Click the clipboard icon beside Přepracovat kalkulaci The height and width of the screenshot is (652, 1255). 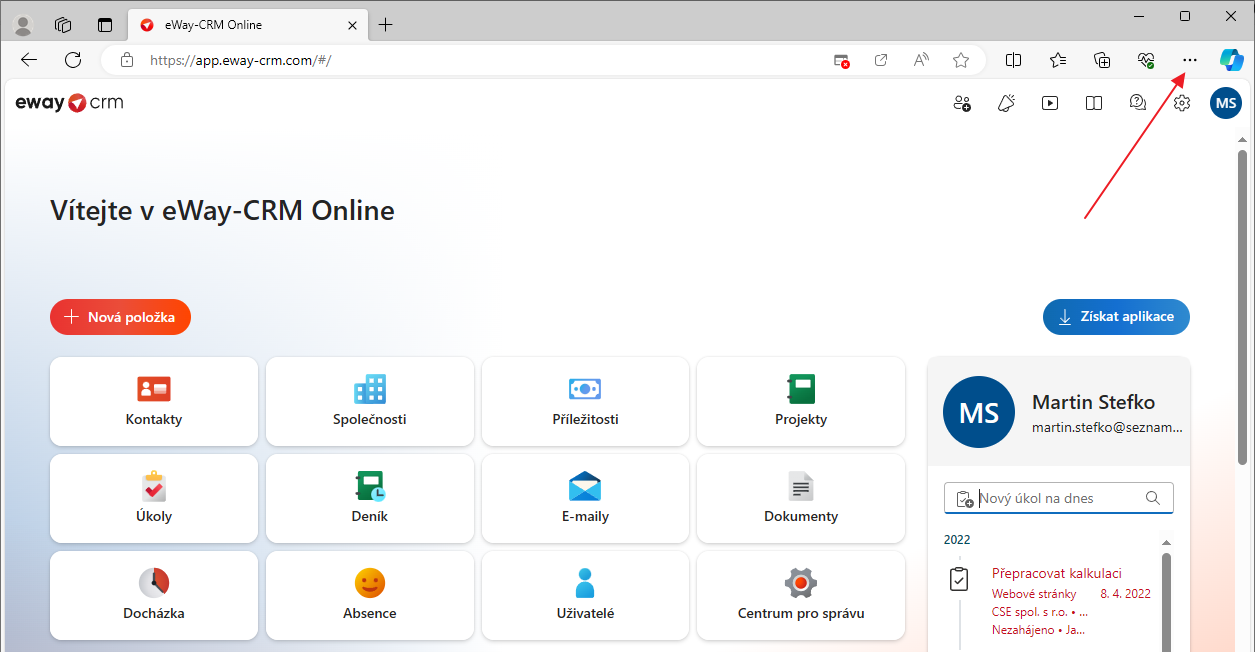click(x=959, y=579)
